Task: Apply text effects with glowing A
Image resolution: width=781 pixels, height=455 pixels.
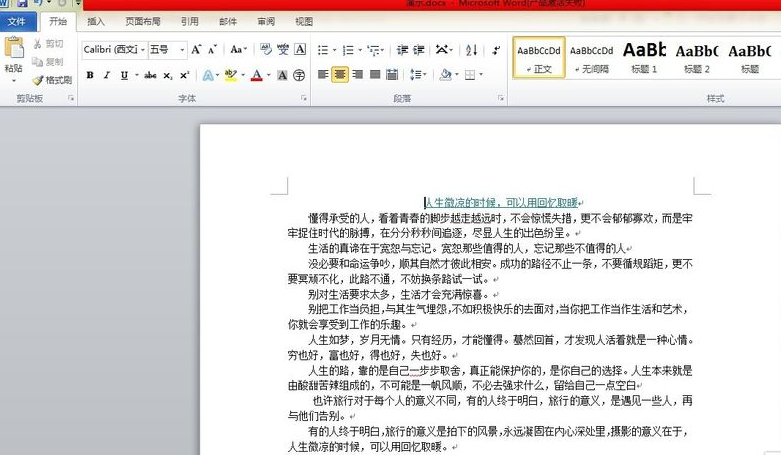Action: click(x=208, y=75)
